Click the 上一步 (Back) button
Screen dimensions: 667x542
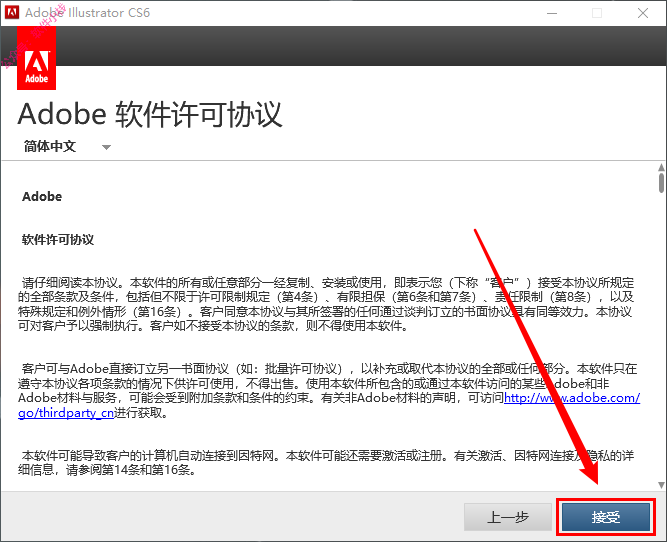[x=507, y=517]
